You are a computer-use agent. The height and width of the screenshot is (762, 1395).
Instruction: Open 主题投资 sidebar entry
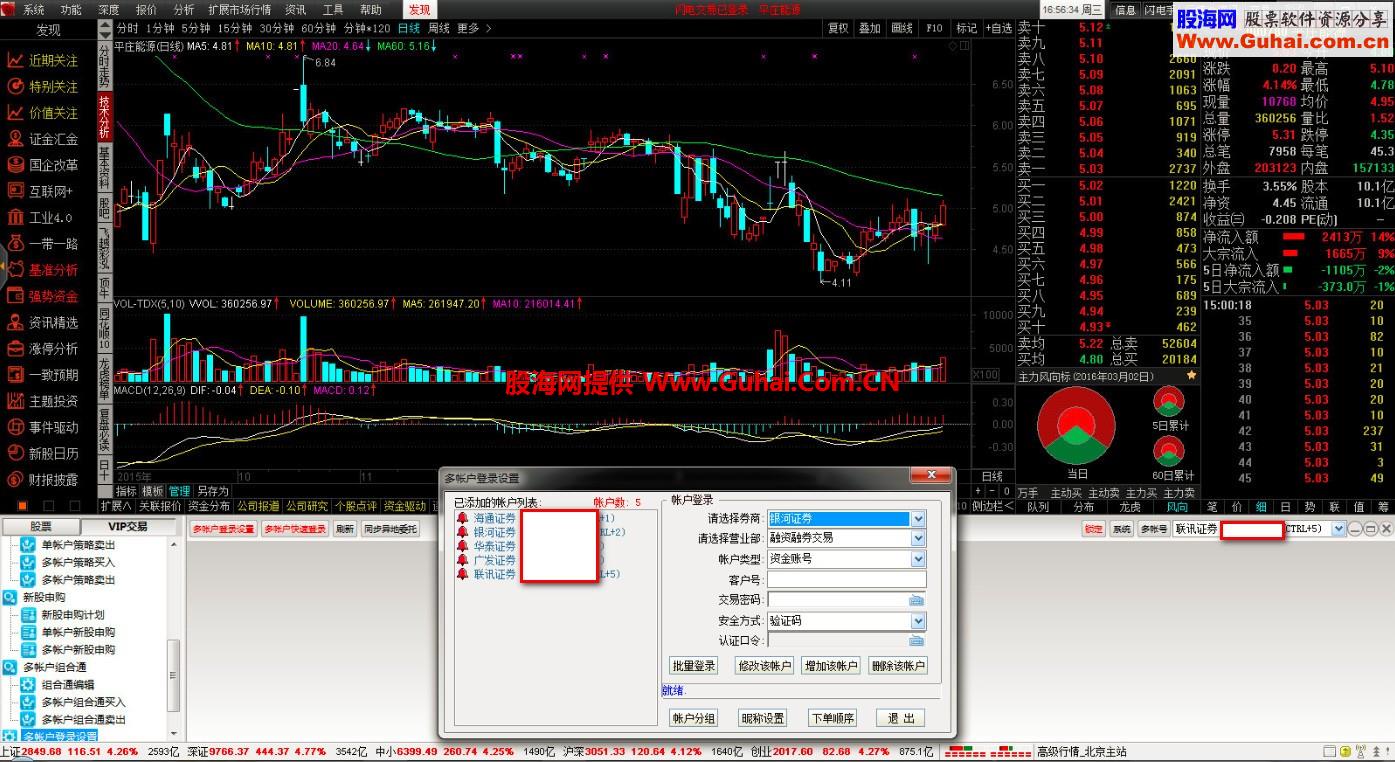(42, 401)
